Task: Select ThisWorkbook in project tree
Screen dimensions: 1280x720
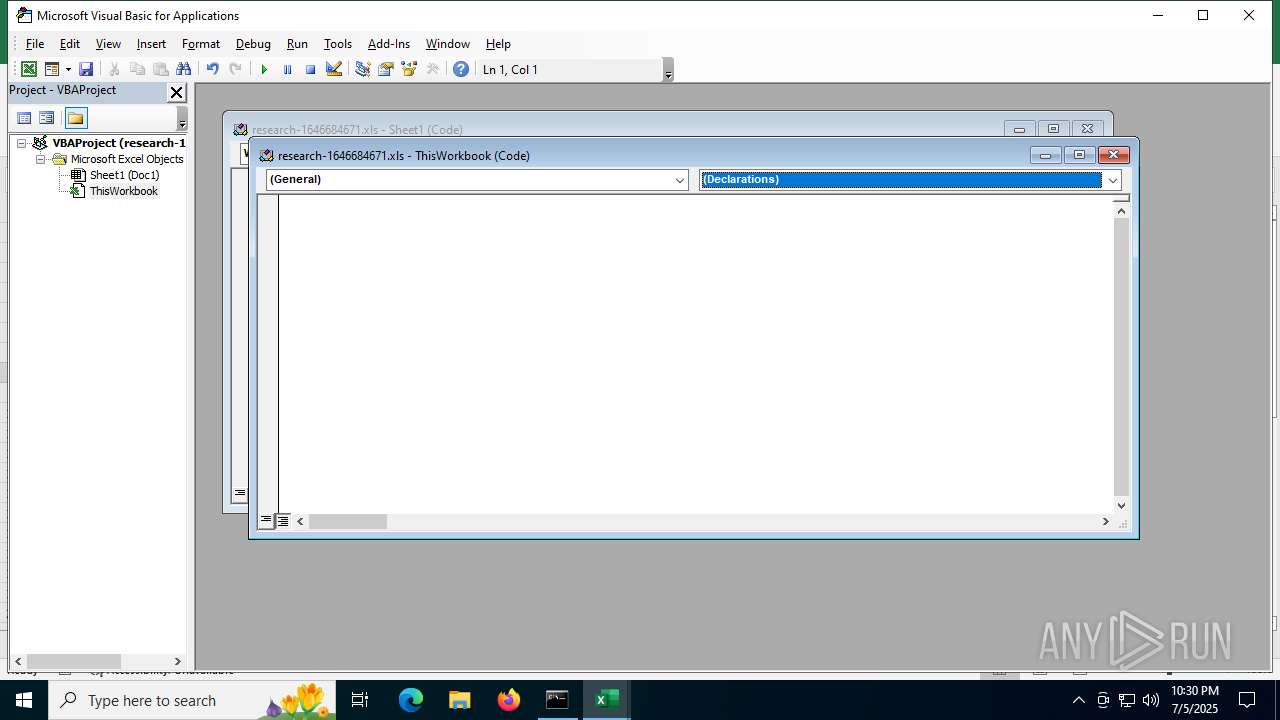Action: tap(123, 191)
